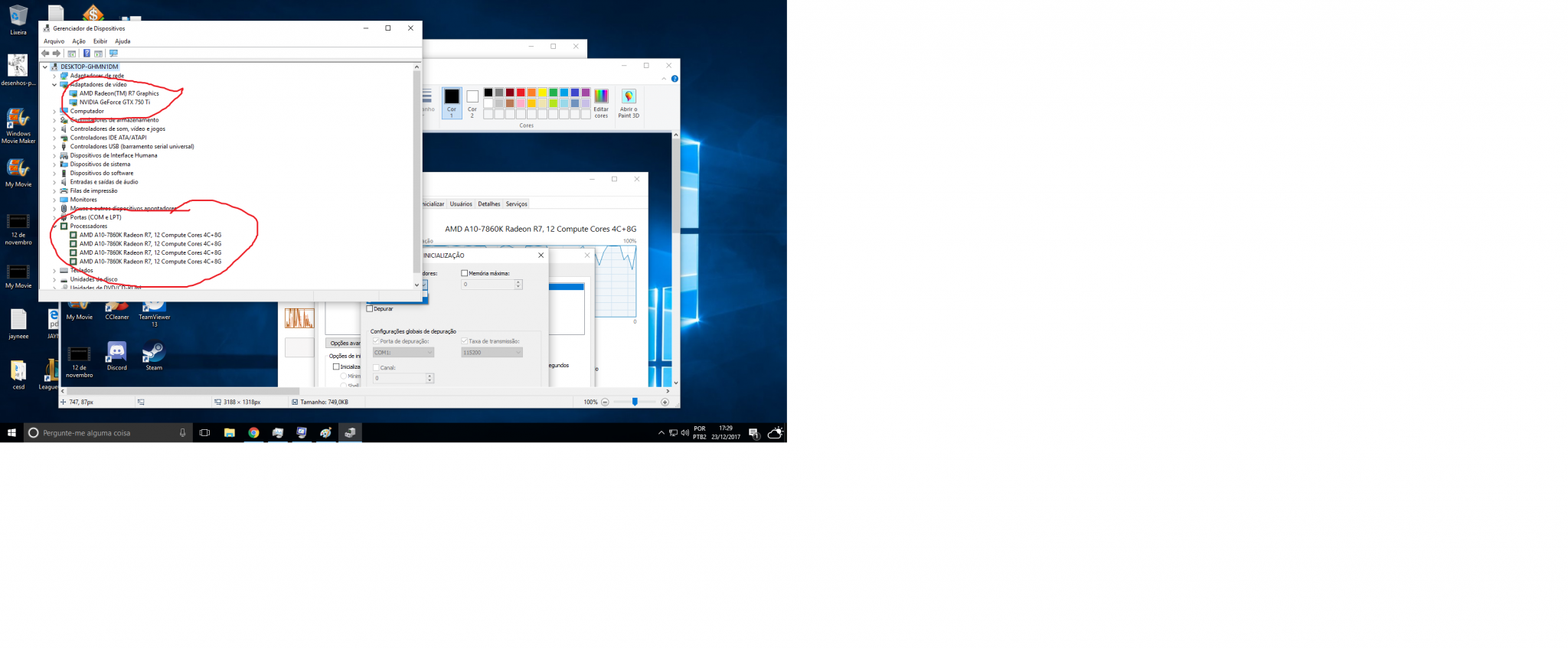
Task: Click Paint horizontal scrollbar right arrow
Action: 668,391
